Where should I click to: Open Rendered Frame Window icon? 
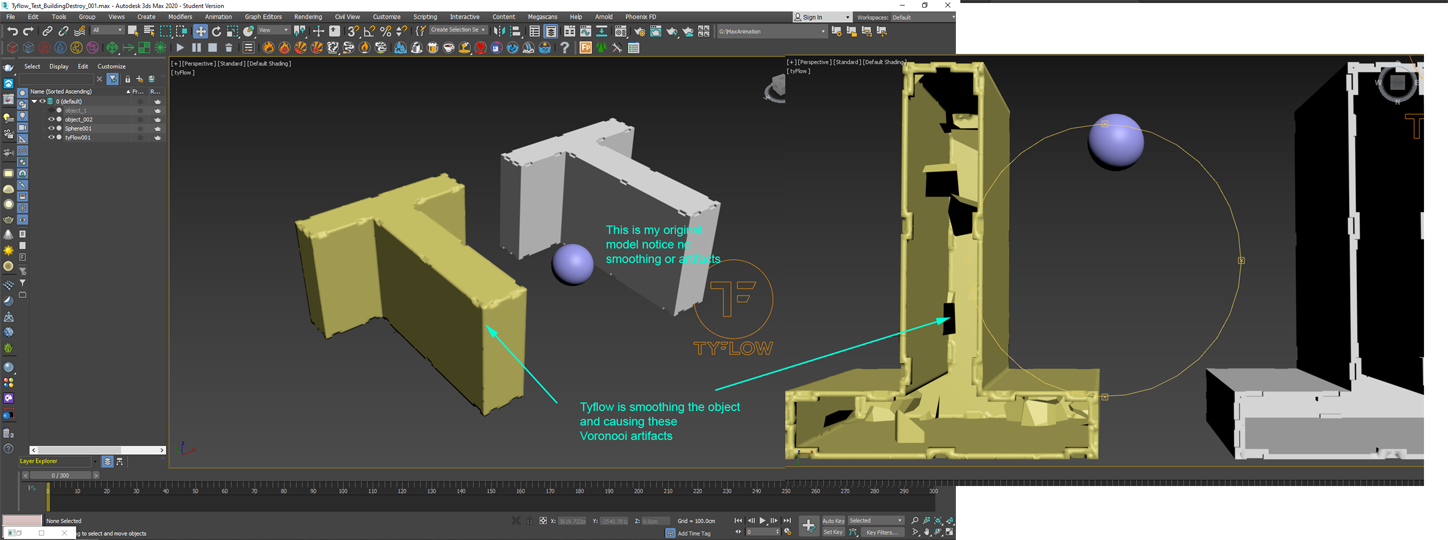[x=656, y=31]
